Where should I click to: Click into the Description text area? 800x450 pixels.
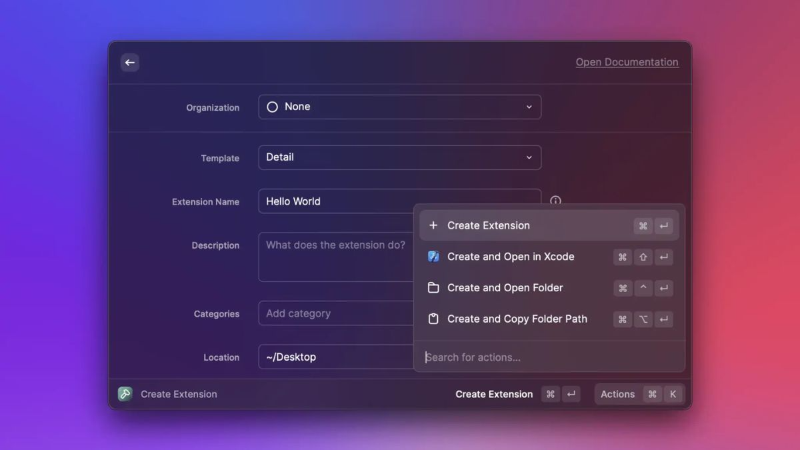point(337,257)
